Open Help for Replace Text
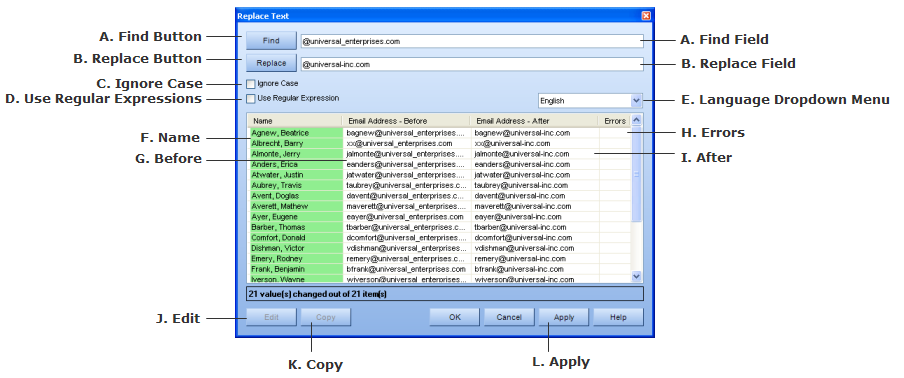Image resolution: width=904 pixels, height=378 pixels. (618, 317)
